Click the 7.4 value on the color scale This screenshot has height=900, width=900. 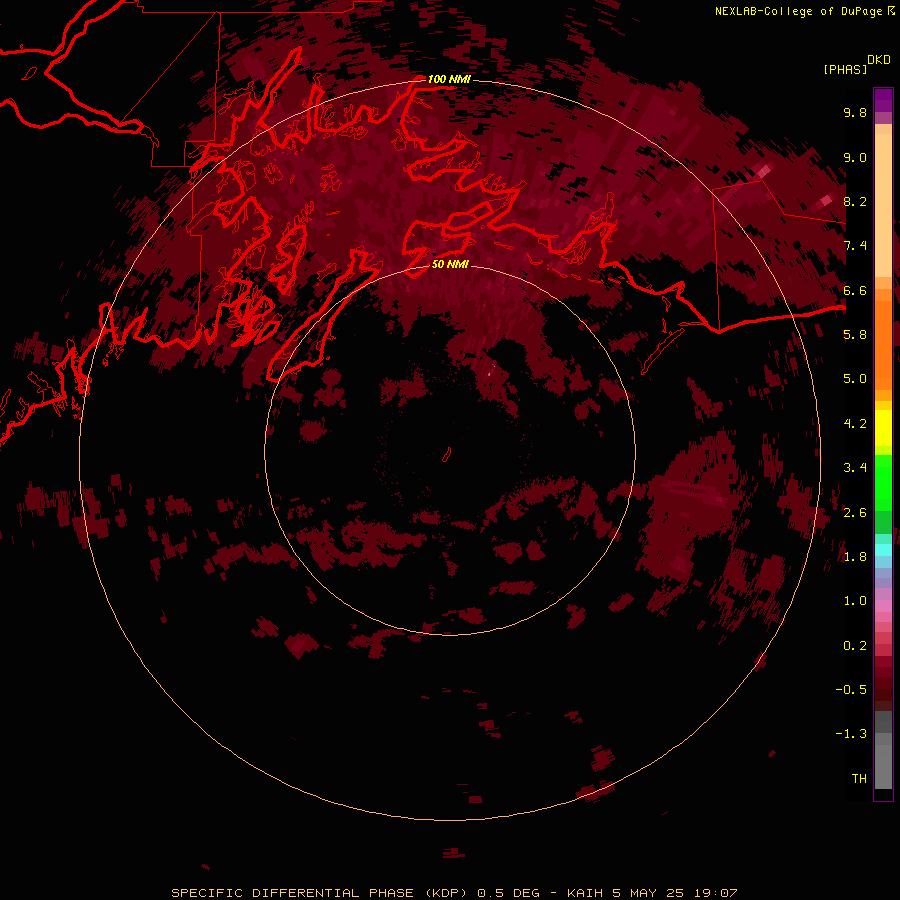(x=855, y=246)
